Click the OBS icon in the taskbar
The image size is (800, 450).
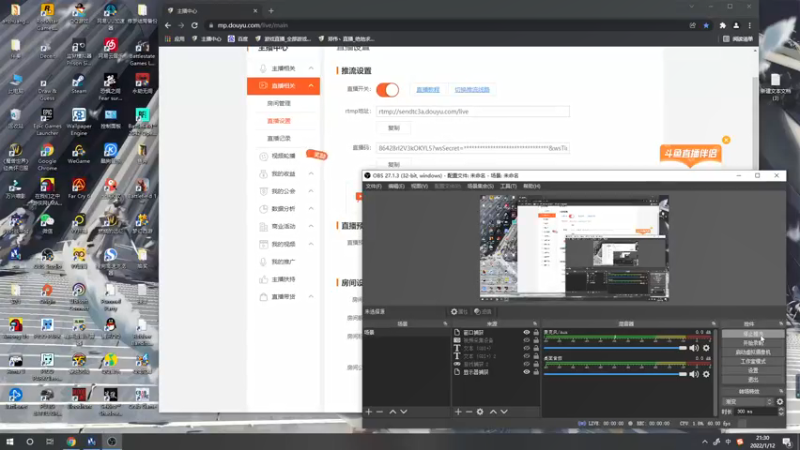click(x=112, y=442)
